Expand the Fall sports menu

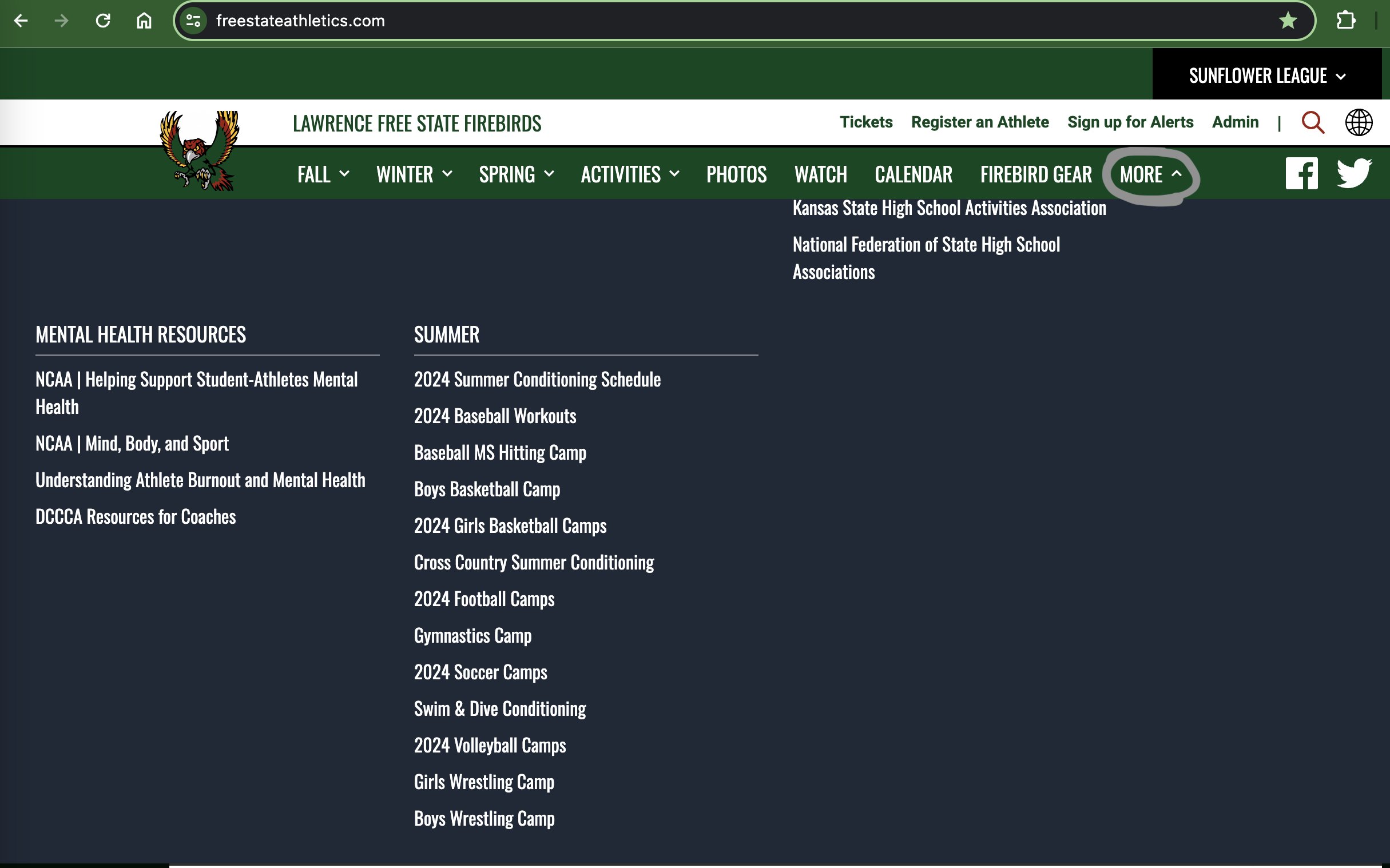323,174
